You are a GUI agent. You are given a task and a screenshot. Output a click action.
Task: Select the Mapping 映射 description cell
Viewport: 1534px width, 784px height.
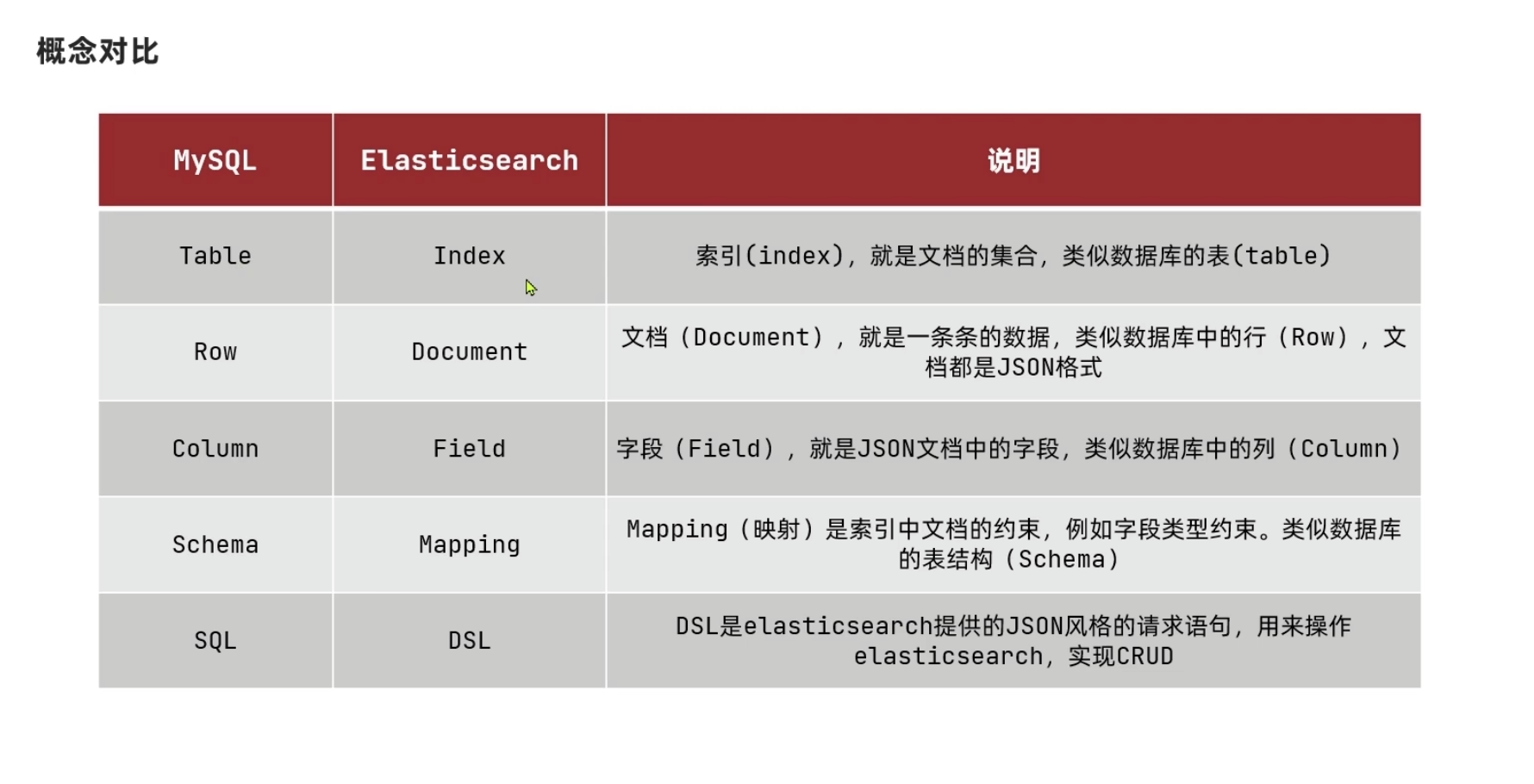click(1013, 544)
